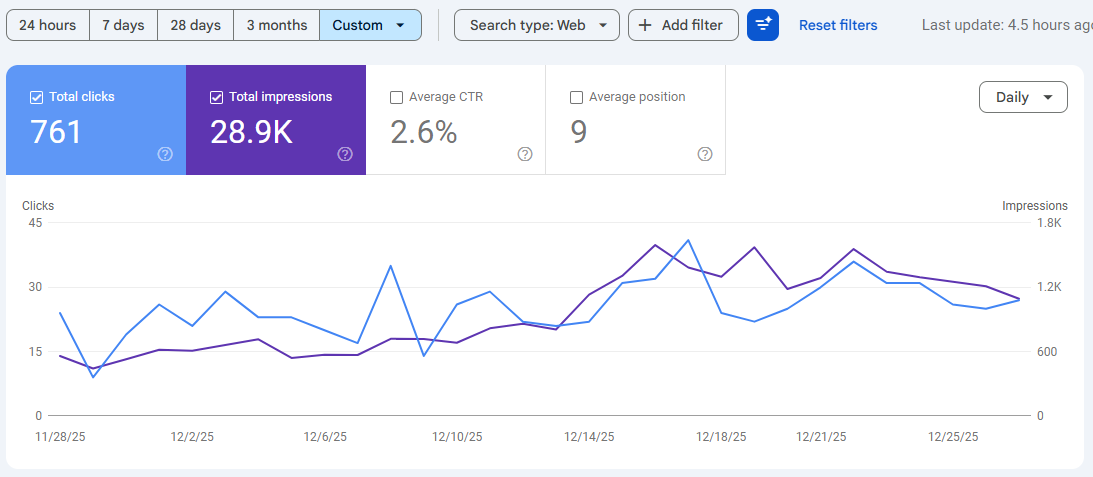
Task: Click the 12/10/25 date axis label
Action: (x=457, y=437)
